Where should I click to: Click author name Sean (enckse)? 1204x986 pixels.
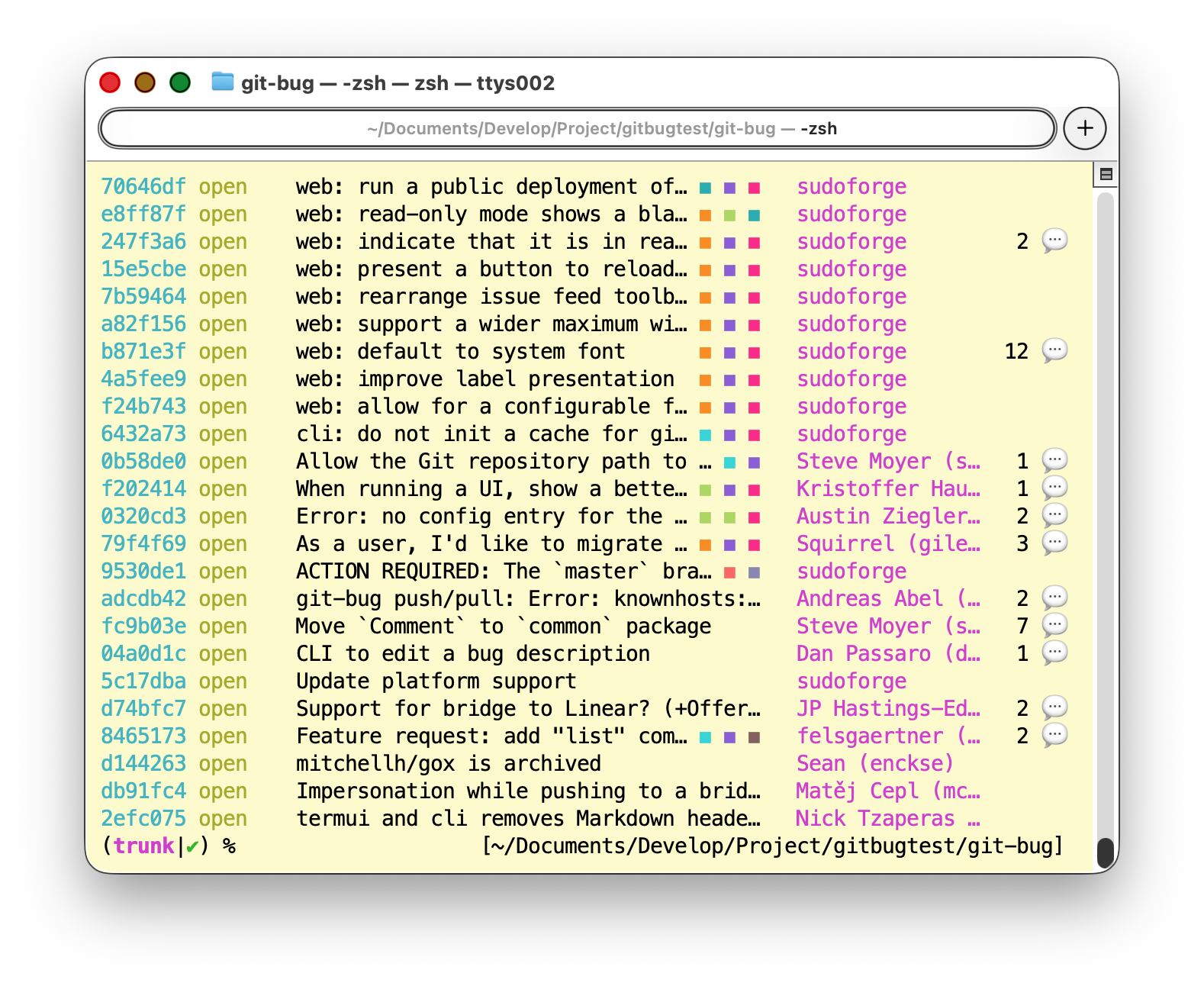click(874, 763)
